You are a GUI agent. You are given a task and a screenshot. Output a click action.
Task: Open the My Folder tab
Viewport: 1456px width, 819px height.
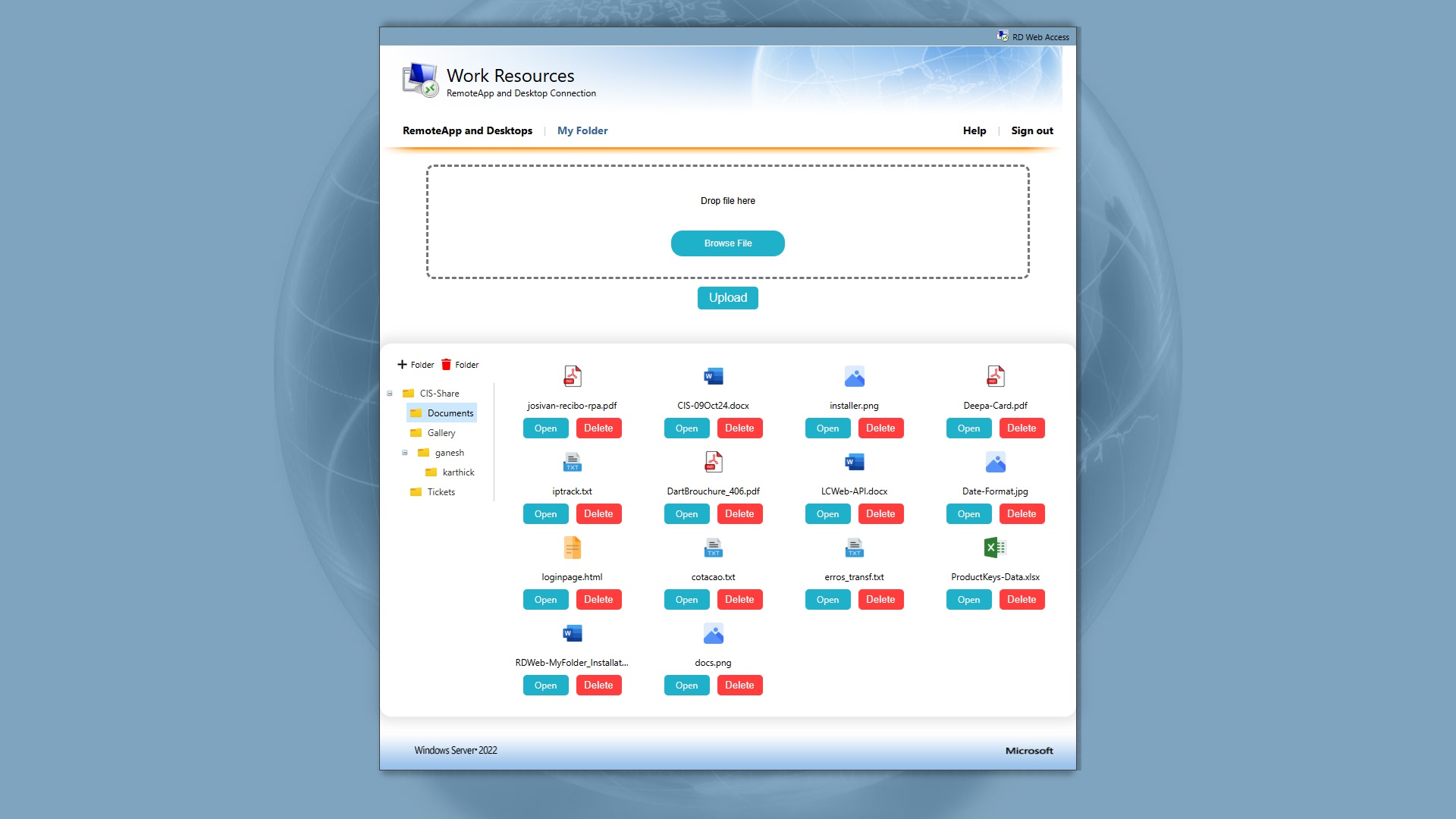click(x=582, y=130)
